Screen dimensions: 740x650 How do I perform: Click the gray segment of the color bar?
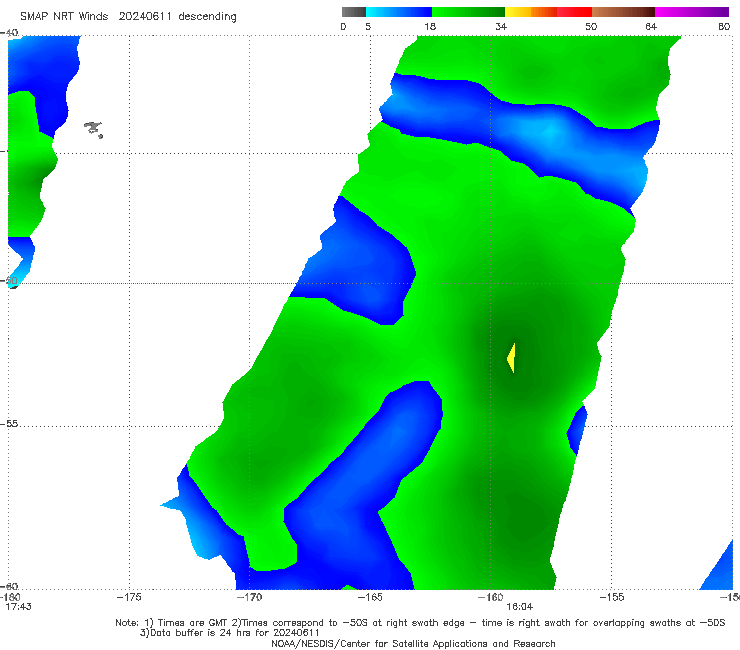[x=354, y=12]
